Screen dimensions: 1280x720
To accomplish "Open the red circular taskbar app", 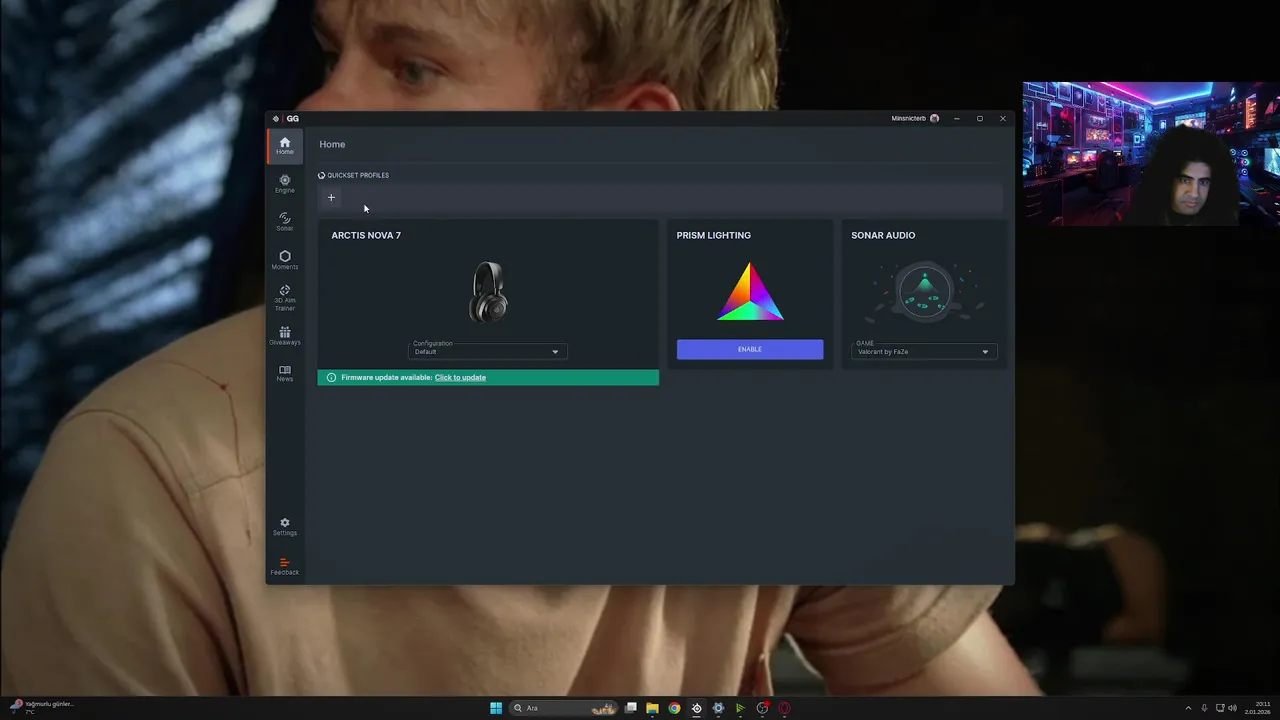I will tap(784, 708).
